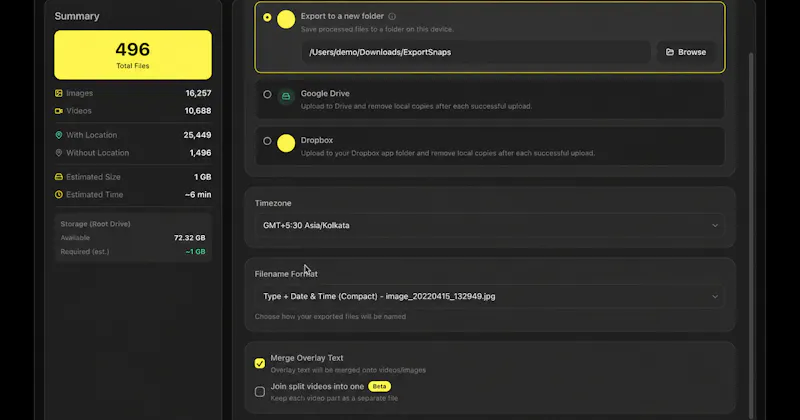Image resolution: width=800 pixels, height=420 pixels.
Task: Select Export to a new folder radio
Action: [x=267, y=17]
